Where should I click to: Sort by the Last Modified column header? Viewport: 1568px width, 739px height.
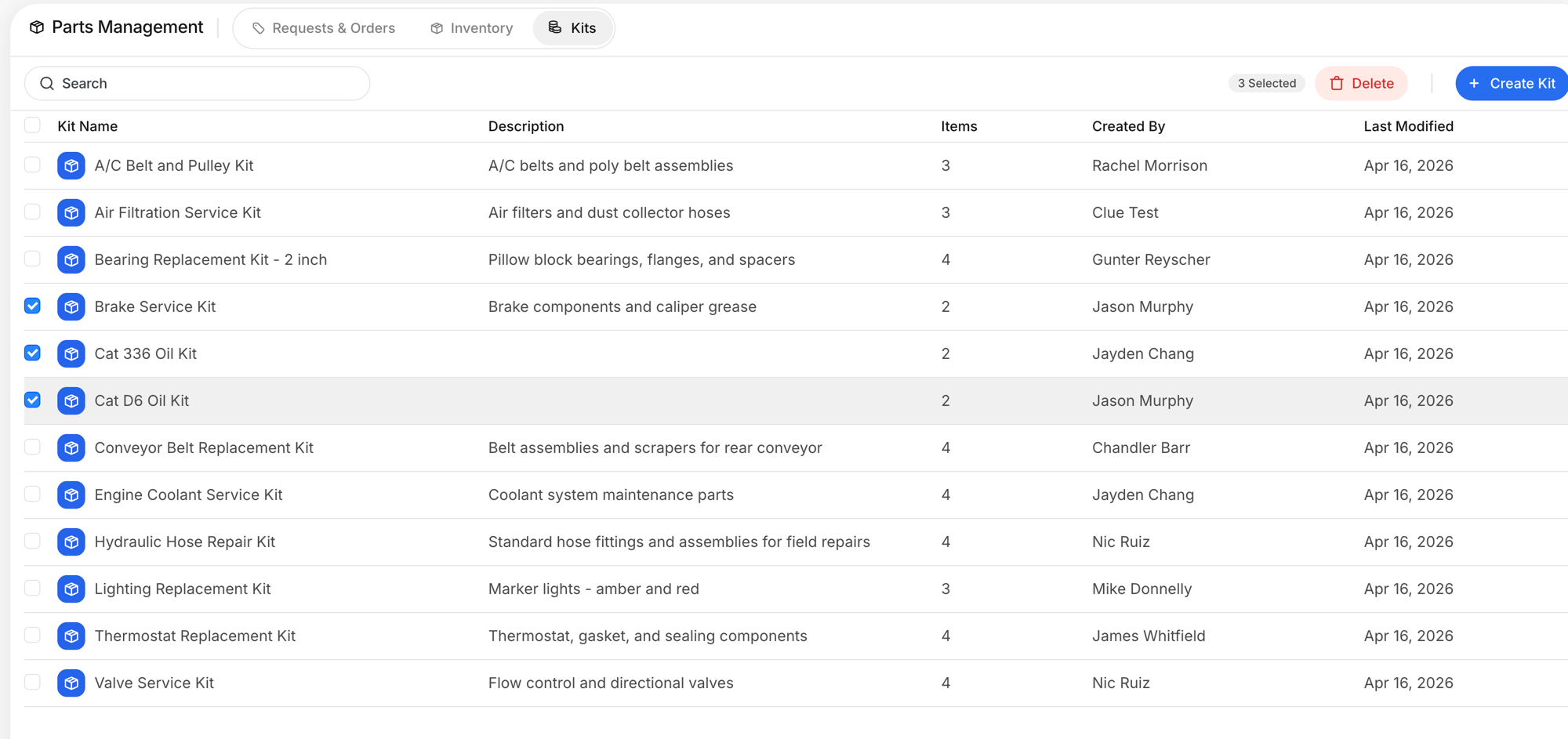pyautogui.click(x=1408, y=126)
